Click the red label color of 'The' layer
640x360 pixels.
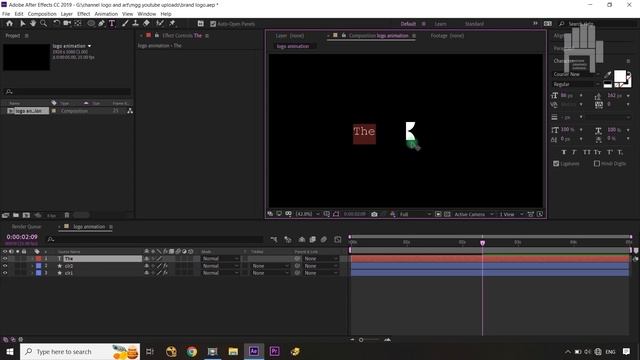[38, 259]
